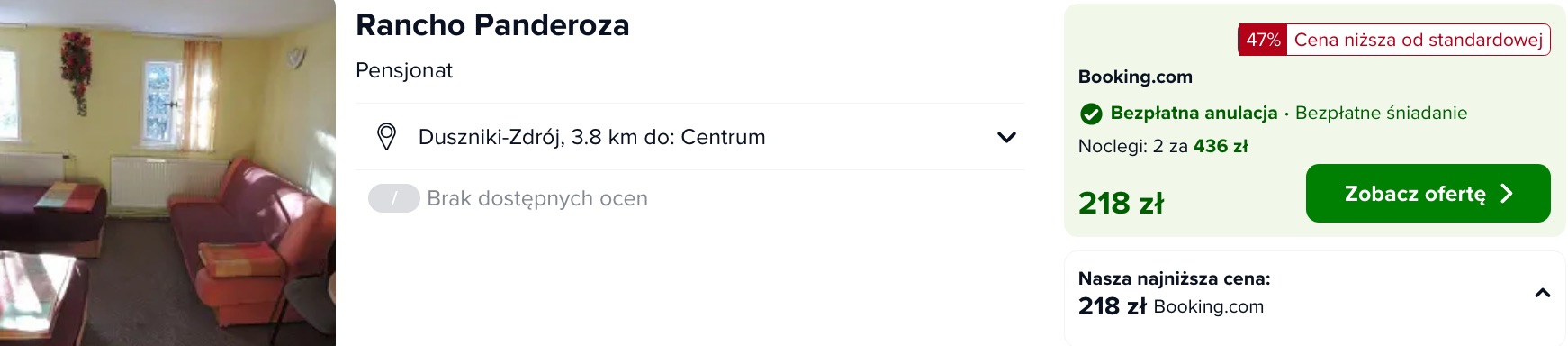
Task: Open the Duszniki-Zdrój distance-to-center row
Action: [x=690, y=137]
